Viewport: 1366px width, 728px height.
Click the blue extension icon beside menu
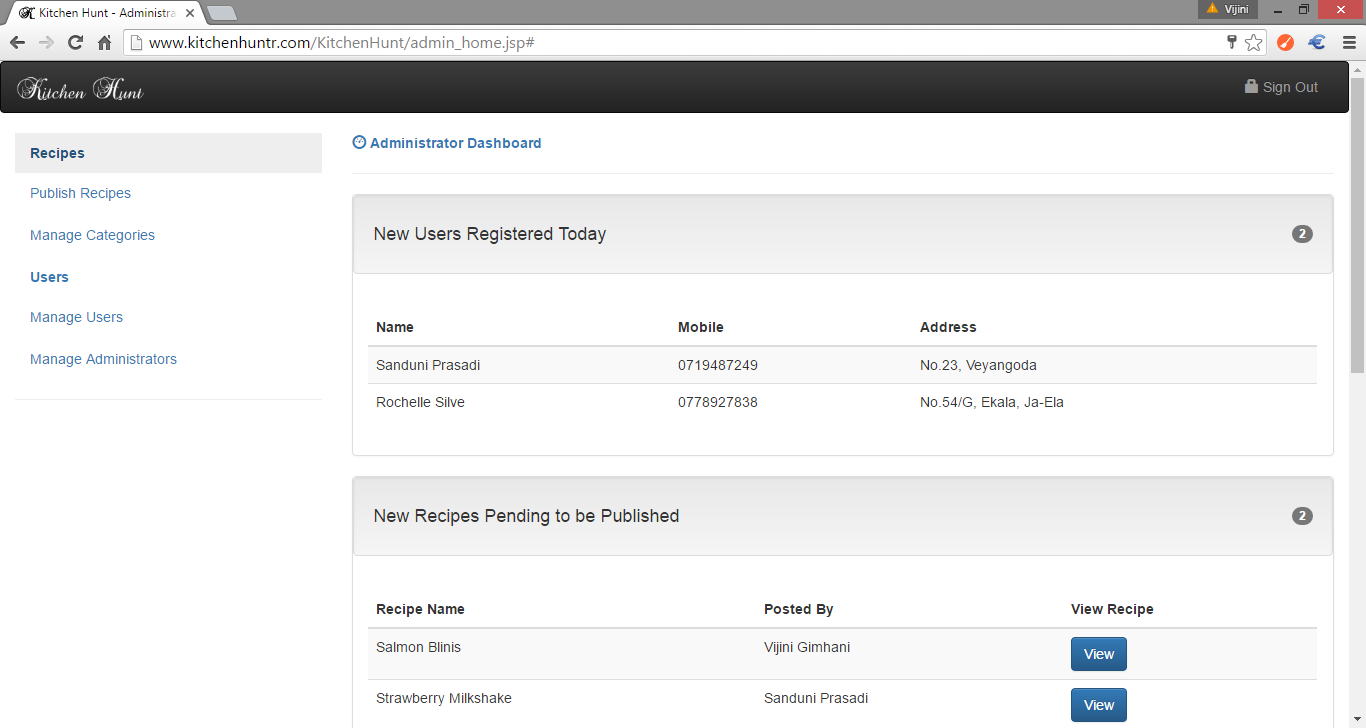(x=1317, y=43)
